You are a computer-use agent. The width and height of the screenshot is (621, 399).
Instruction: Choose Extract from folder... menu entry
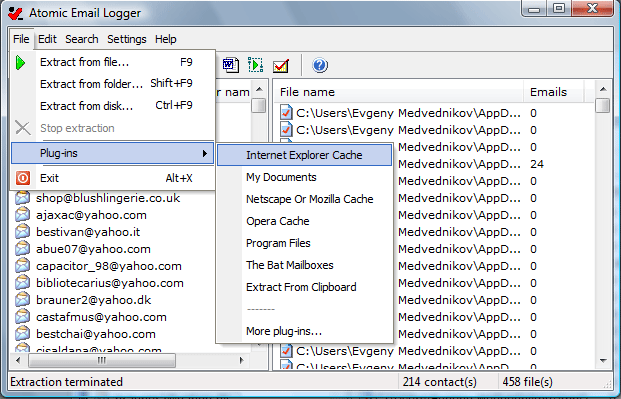click(x=113, y=84)
